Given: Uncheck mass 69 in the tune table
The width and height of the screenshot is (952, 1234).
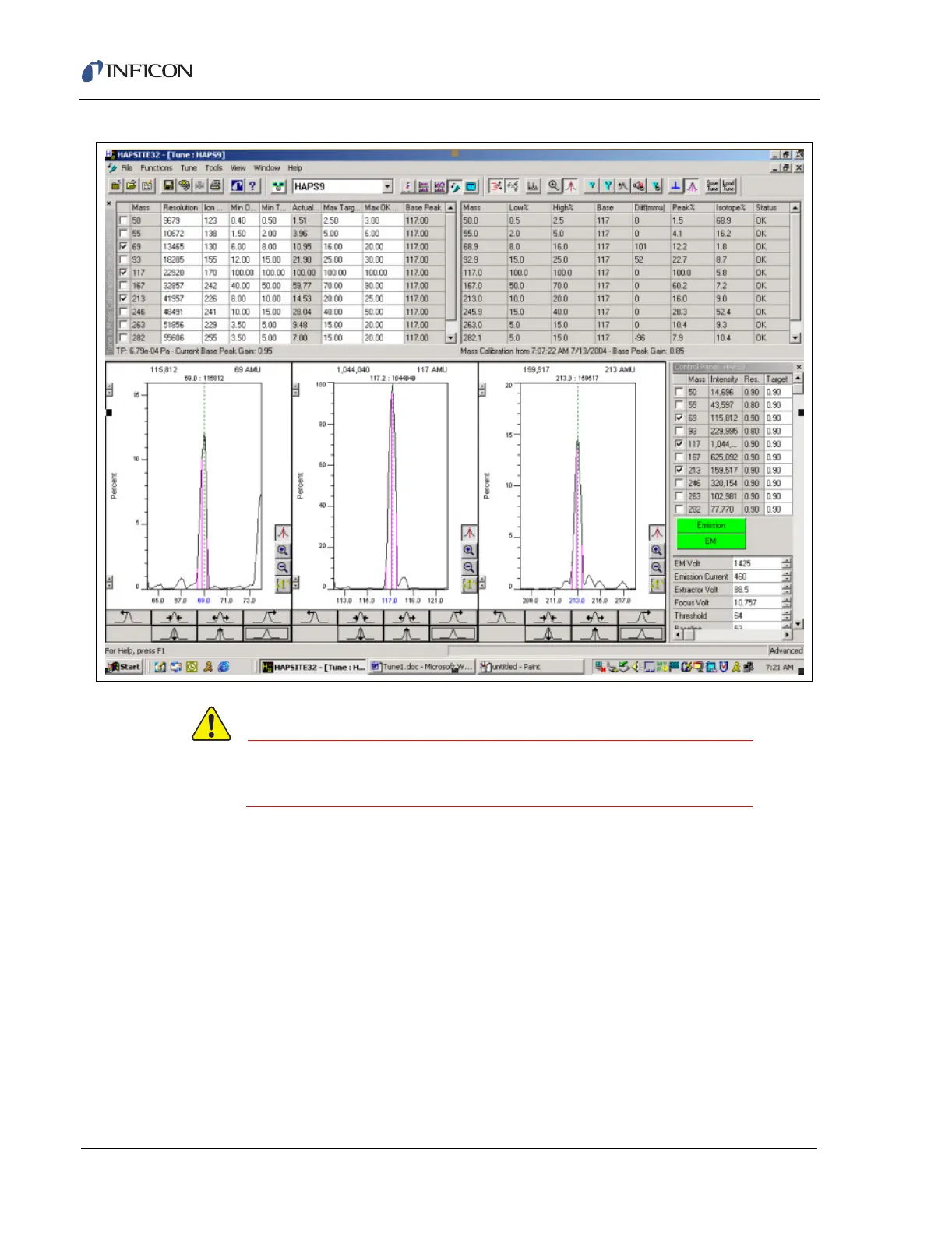Looking at the screenshot, I should click(123, 246).
